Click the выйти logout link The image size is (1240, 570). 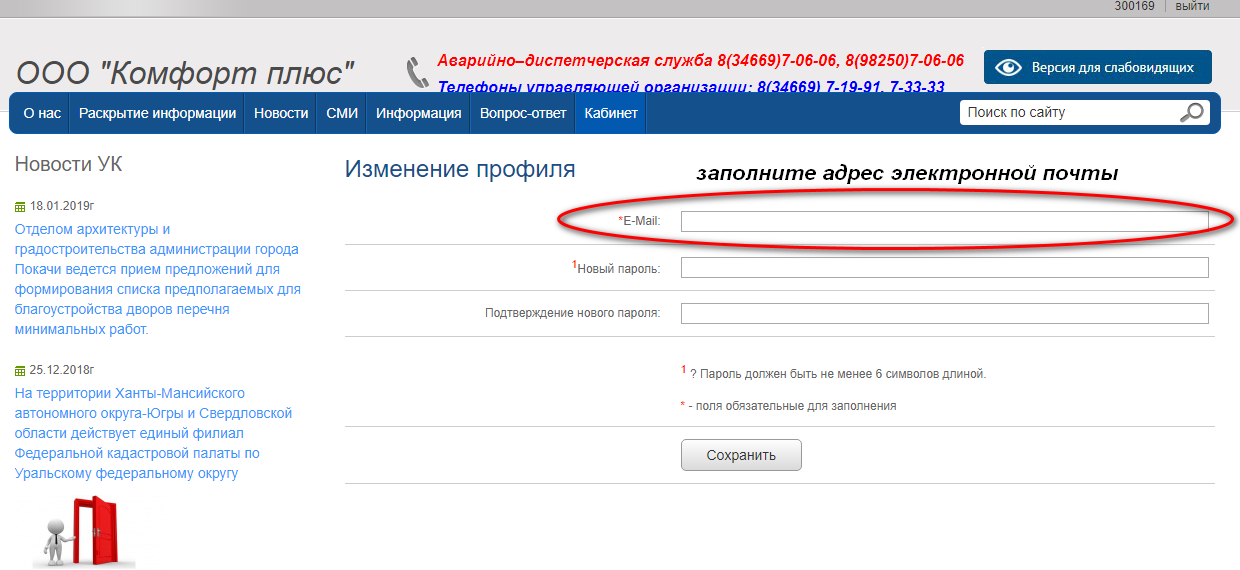click(x=1192, y=6)
